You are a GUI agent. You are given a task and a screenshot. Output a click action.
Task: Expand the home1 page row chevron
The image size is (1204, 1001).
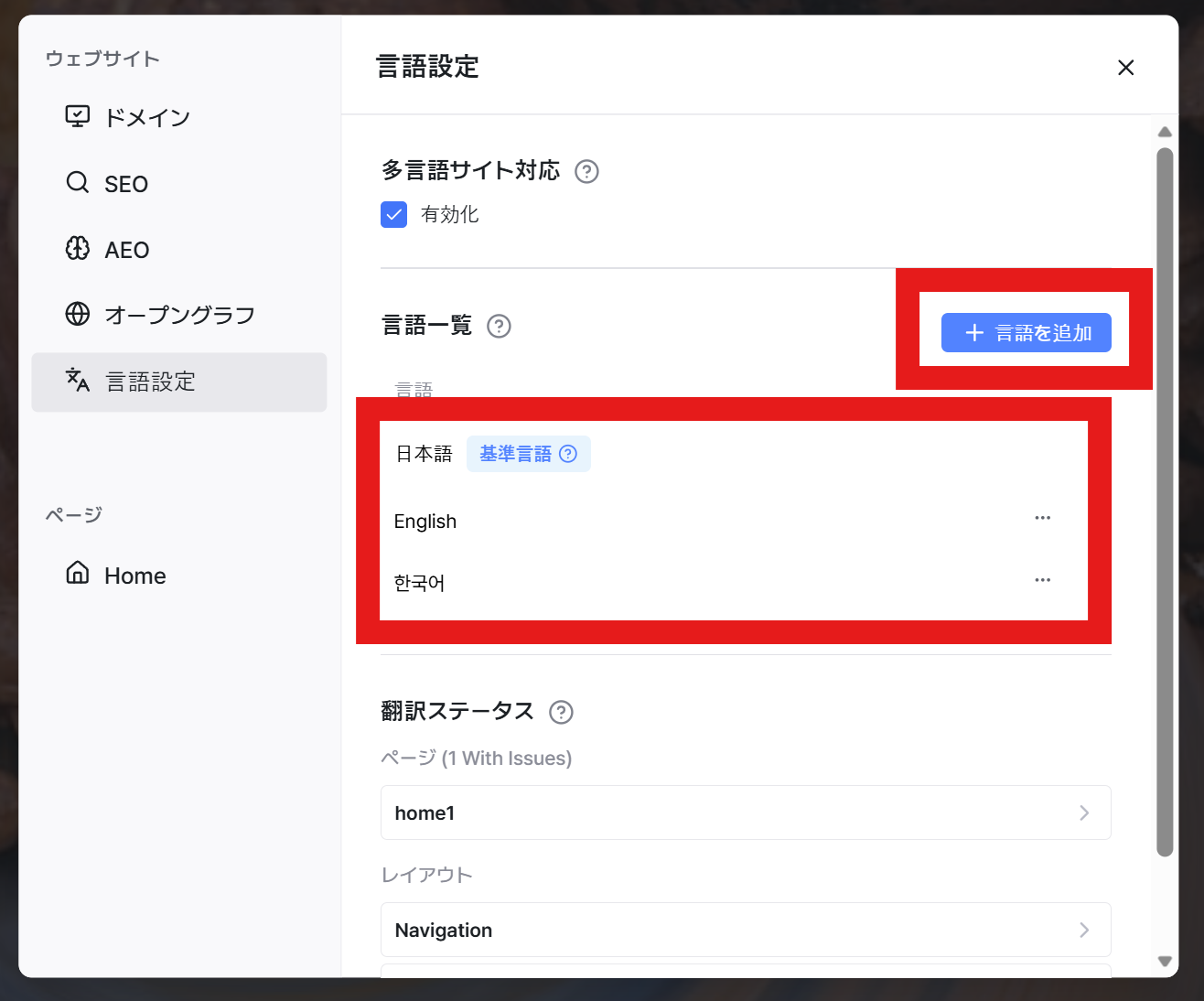(1084, 813)
